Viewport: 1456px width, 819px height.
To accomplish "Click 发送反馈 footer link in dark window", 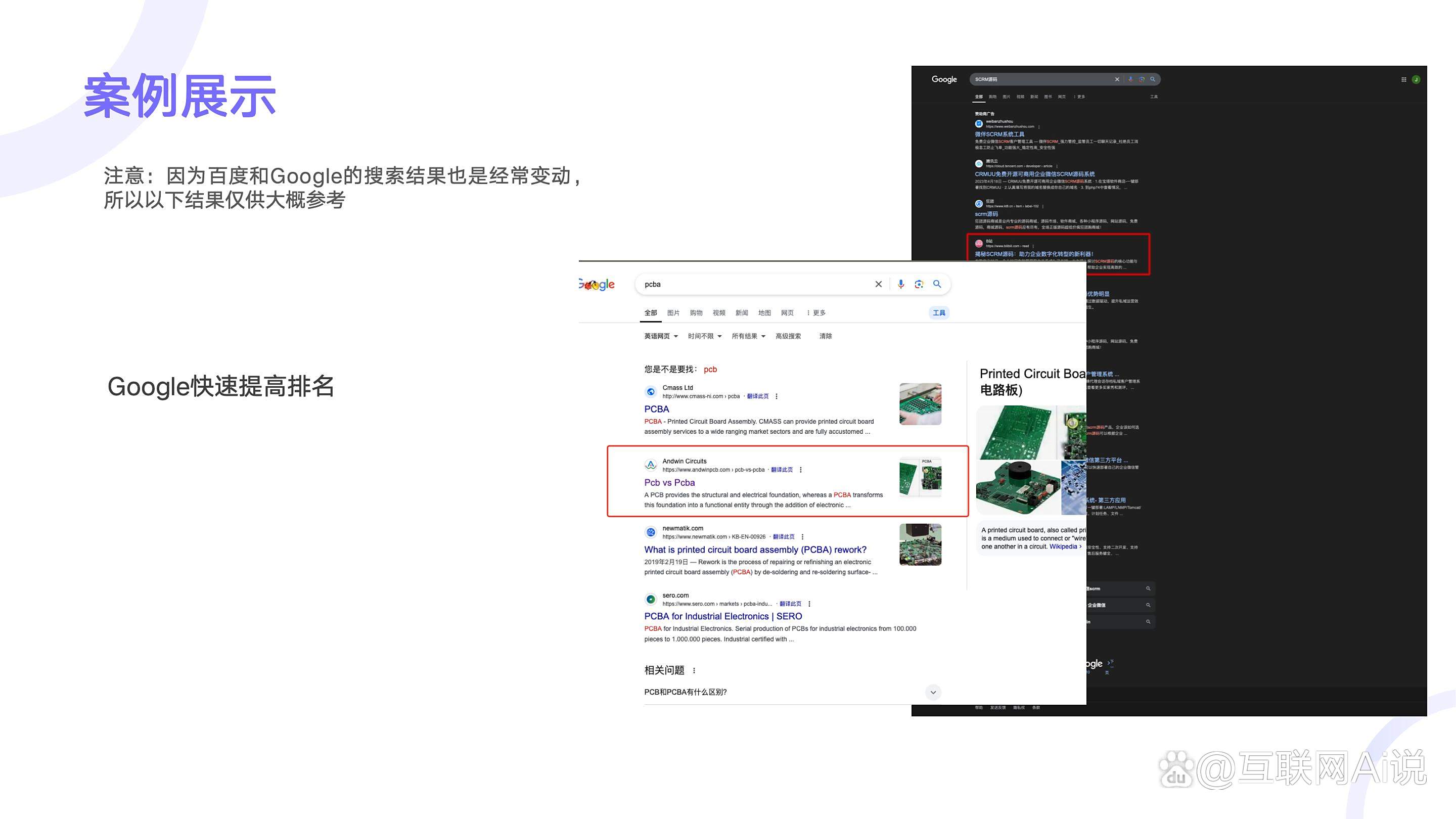I will point(997,708).
